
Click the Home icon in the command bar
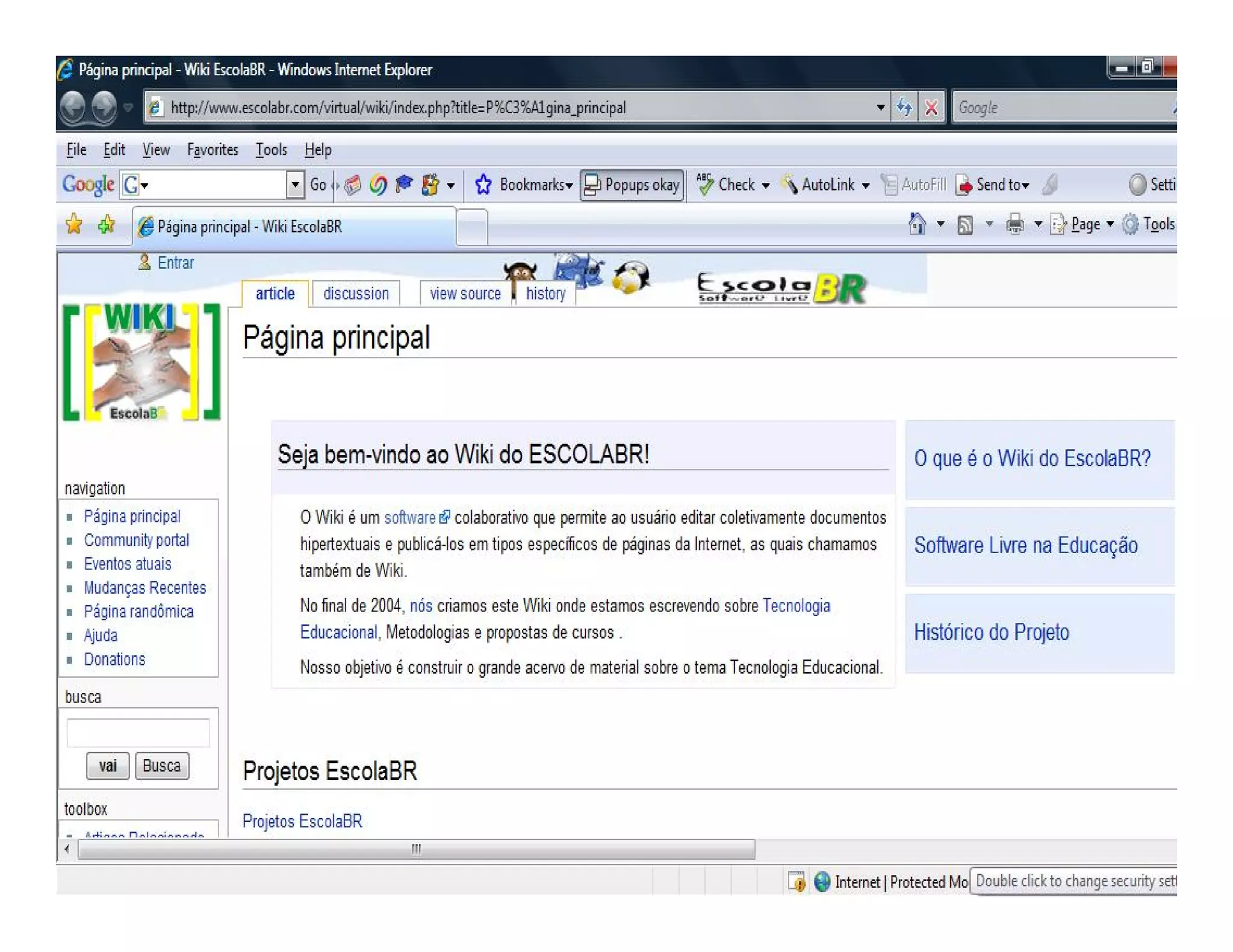tap(917, 224)
